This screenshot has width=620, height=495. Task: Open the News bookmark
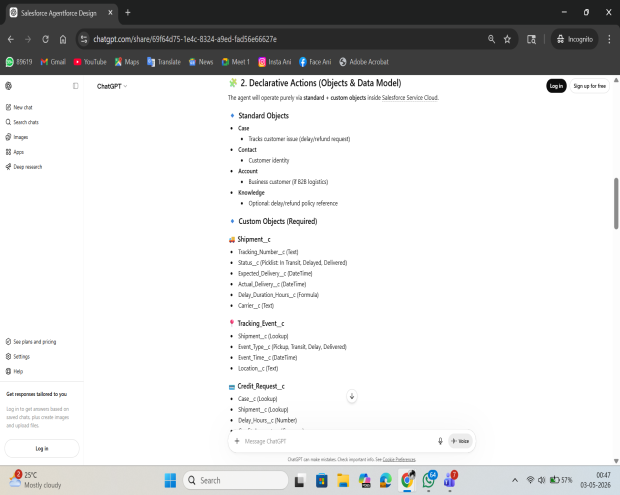(201, 62)
